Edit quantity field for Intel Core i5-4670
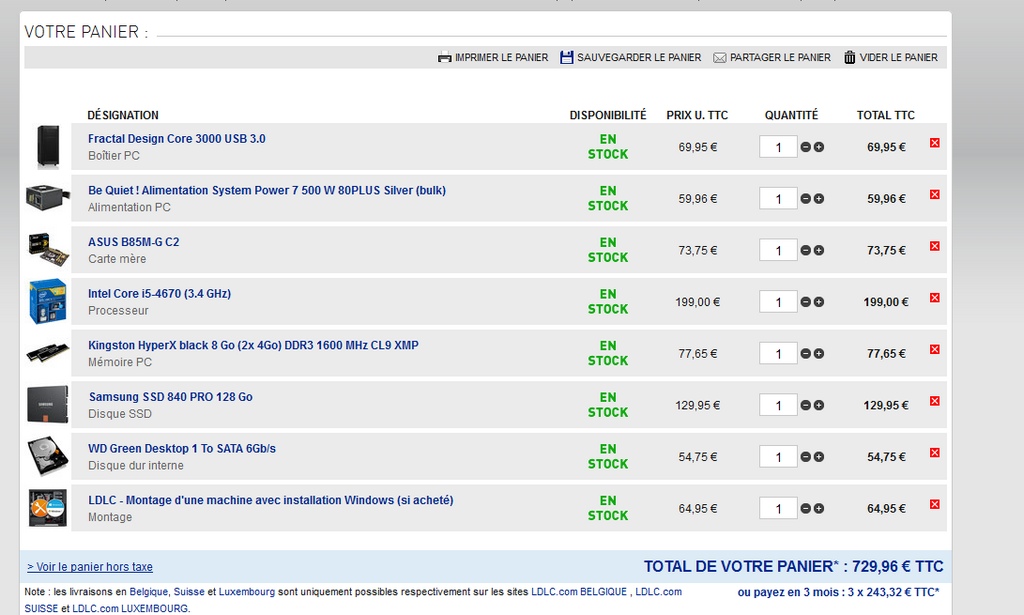1024x615 pixels. tap(778, 302)
